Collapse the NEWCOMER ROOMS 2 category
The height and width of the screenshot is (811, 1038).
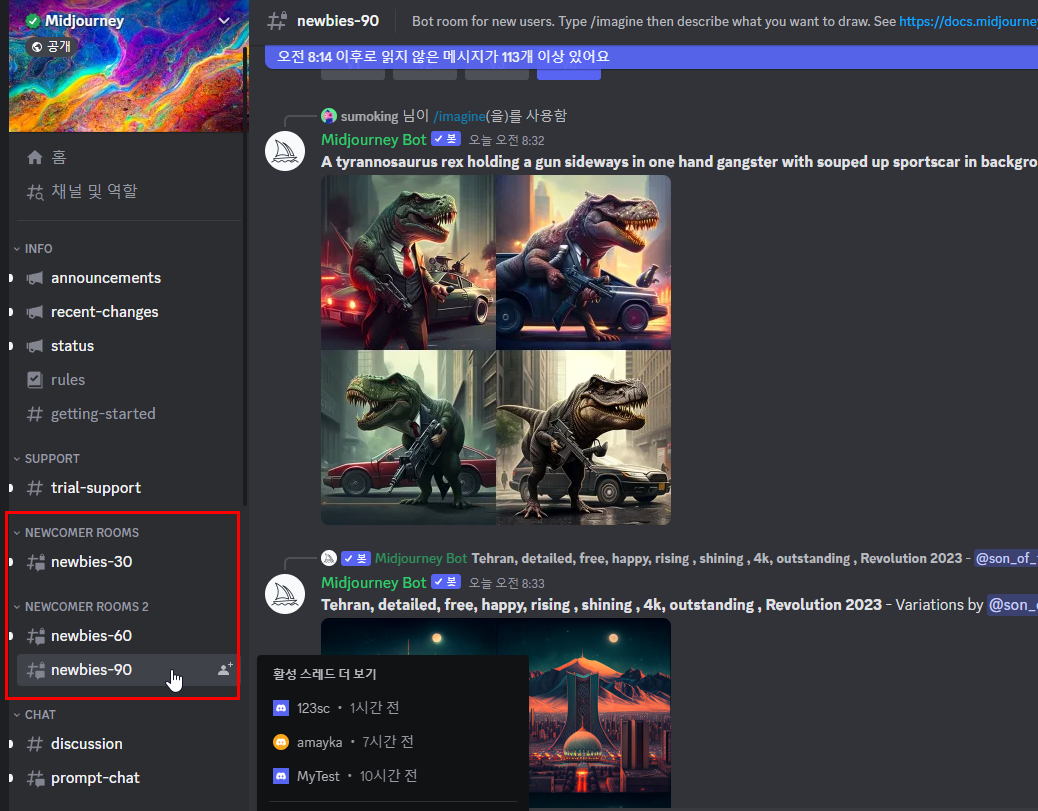81,606
